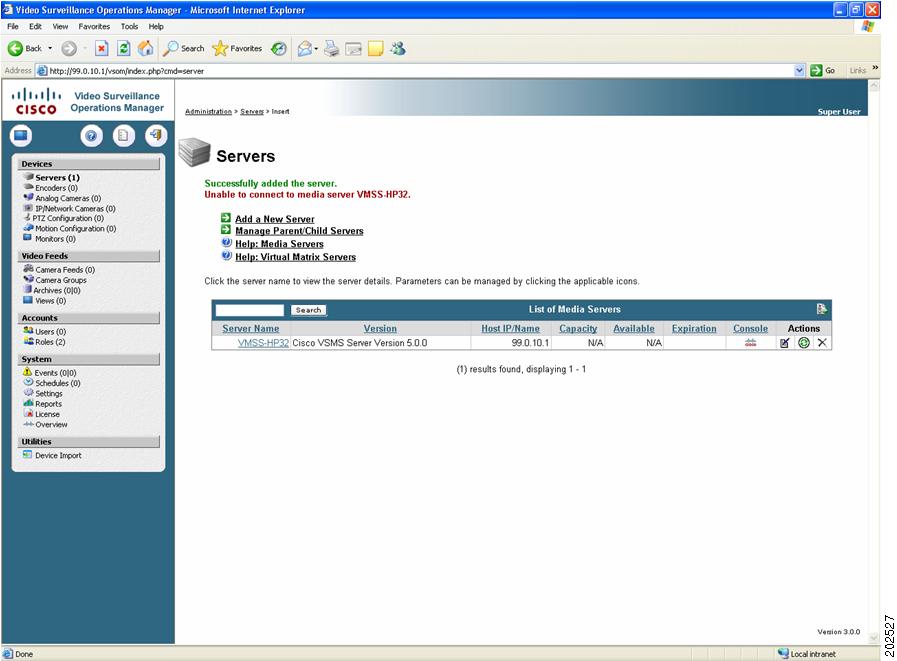Viewport: 897px width, 661px height.
Task: Click the page's vertical scrollbar up arrow
Action: 874,86
